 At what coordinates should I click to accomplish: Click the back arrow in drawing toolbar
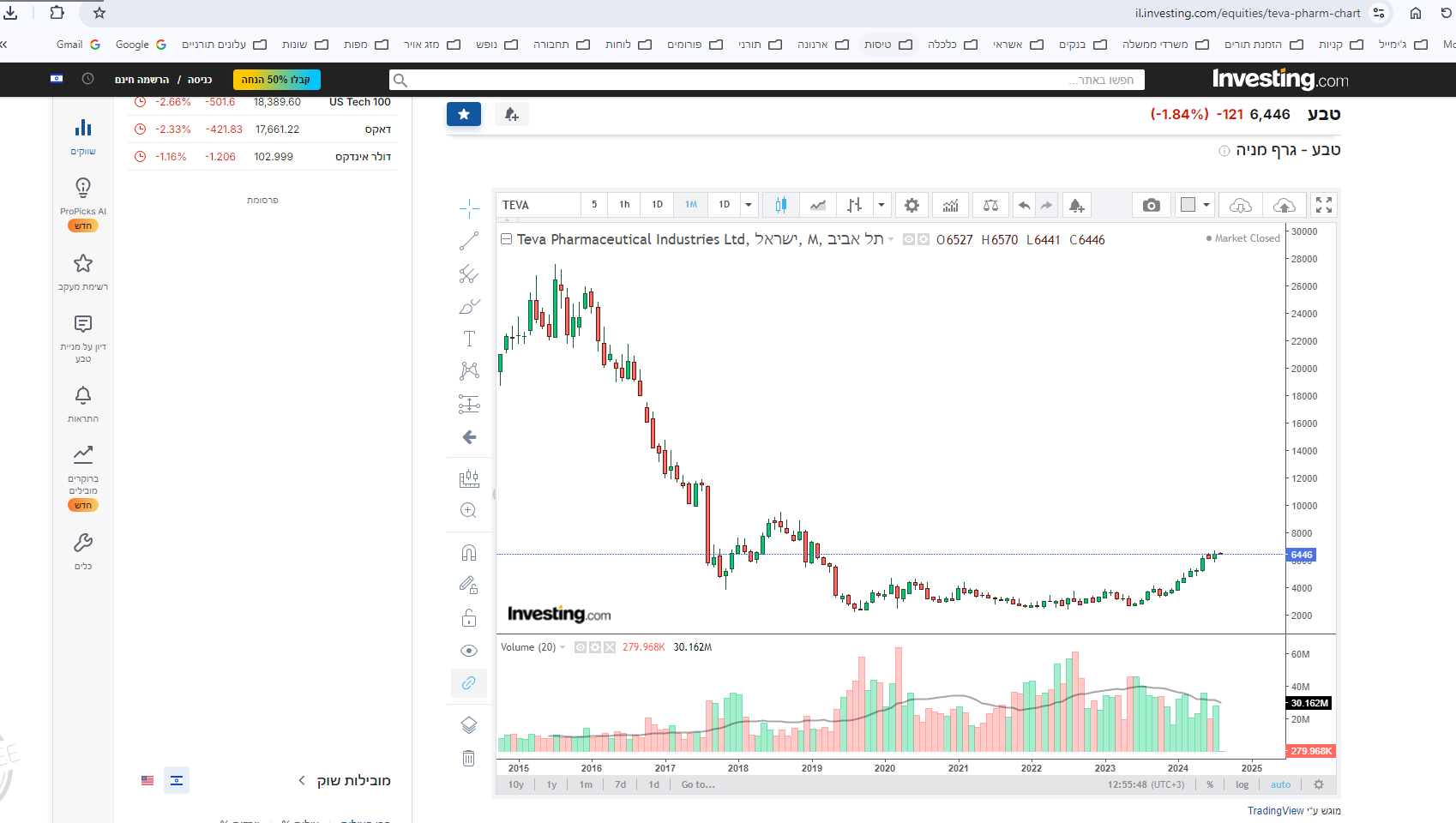coord(469,437)
